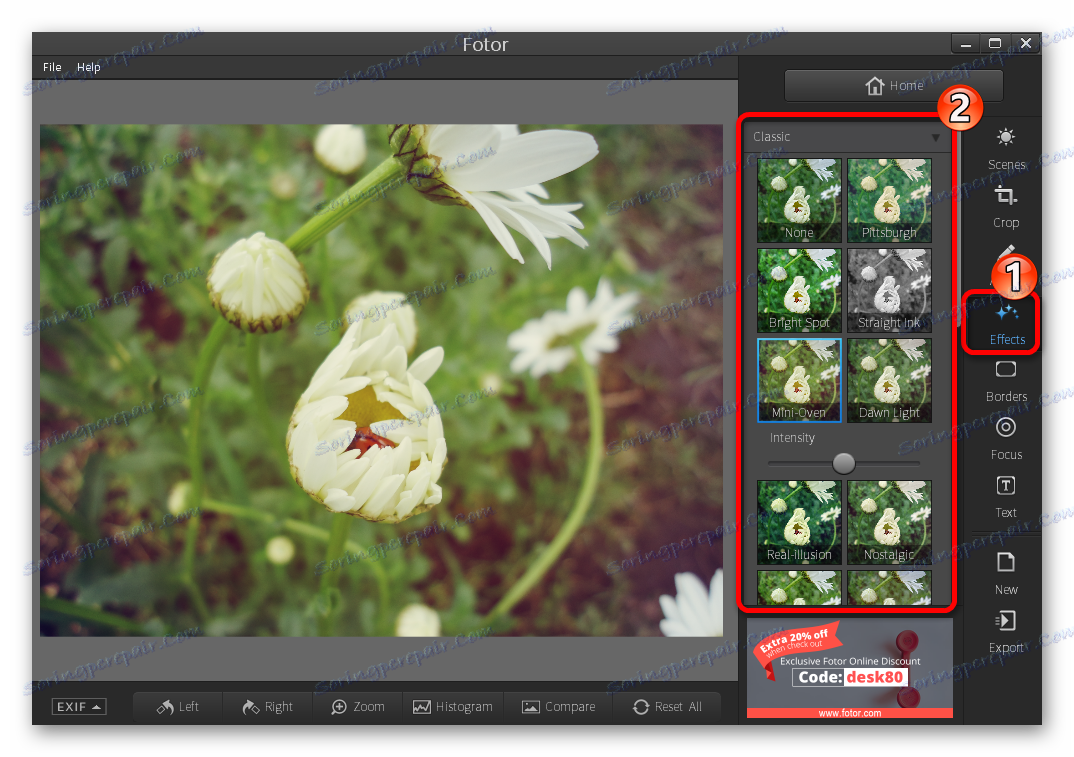Open the Help menu
The height and width of the screenshot is (757, 1074).
(88, 67)
